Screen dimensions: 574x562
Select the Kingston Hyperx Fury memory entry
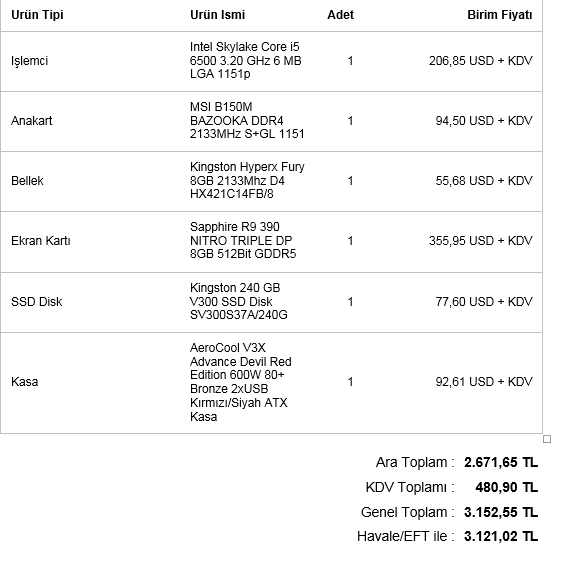247,180
